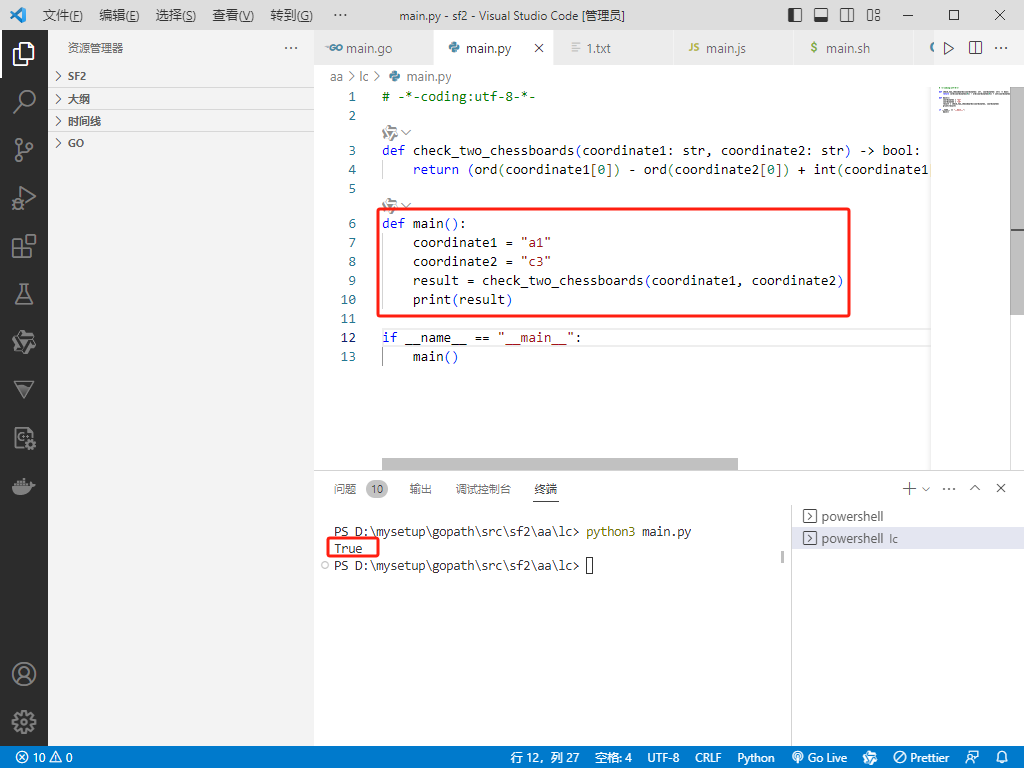Toggle primary sidebar layout icon
The width and height of the screenshot is (1024, 768).
[x=795, y=15]
